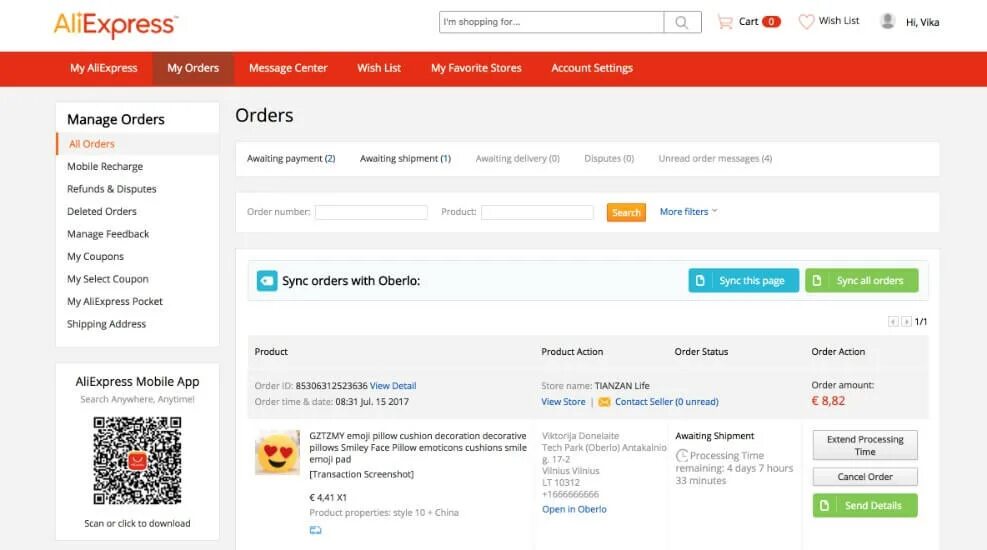
Task: Click the small icon below product properties
Action: coord(315,530)
